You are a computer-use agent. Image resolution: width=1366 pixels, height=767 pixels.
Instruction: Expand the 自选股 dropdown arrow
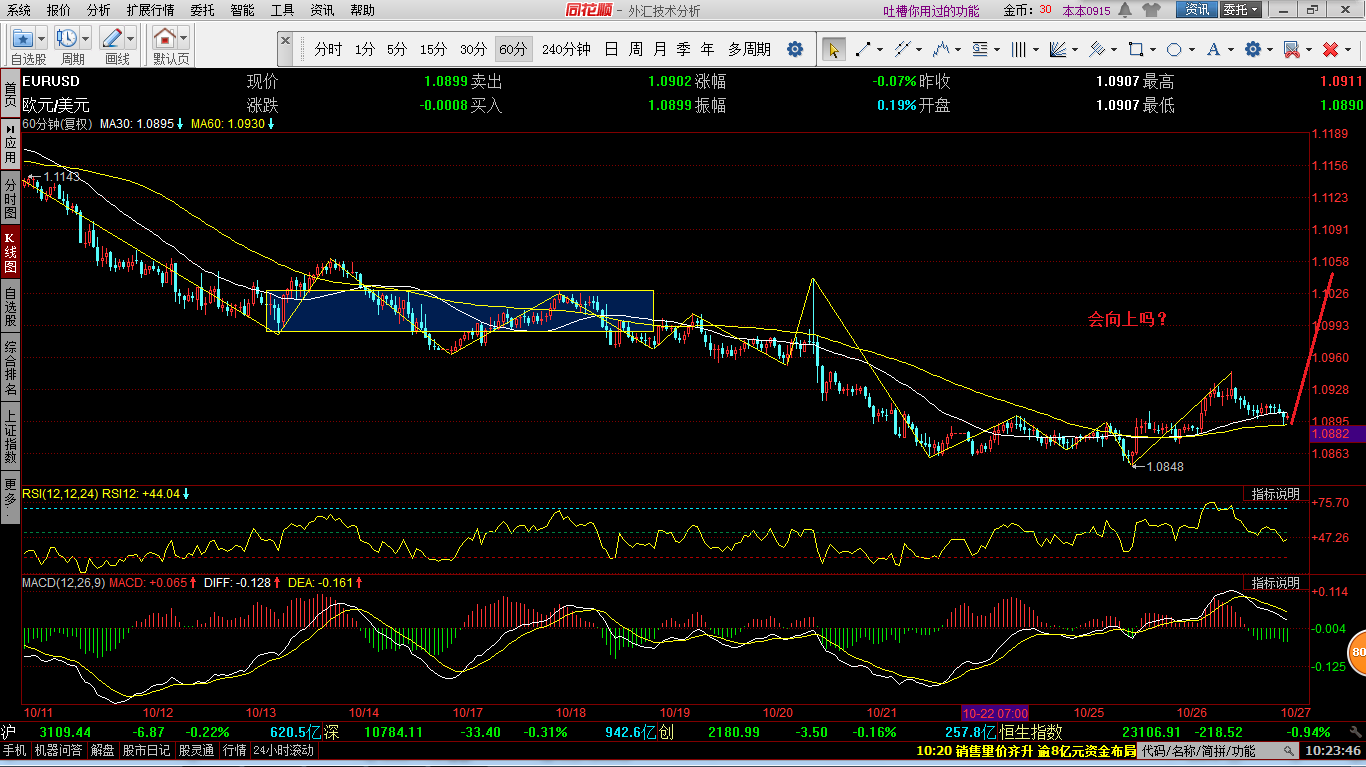[x=41, y=39]
